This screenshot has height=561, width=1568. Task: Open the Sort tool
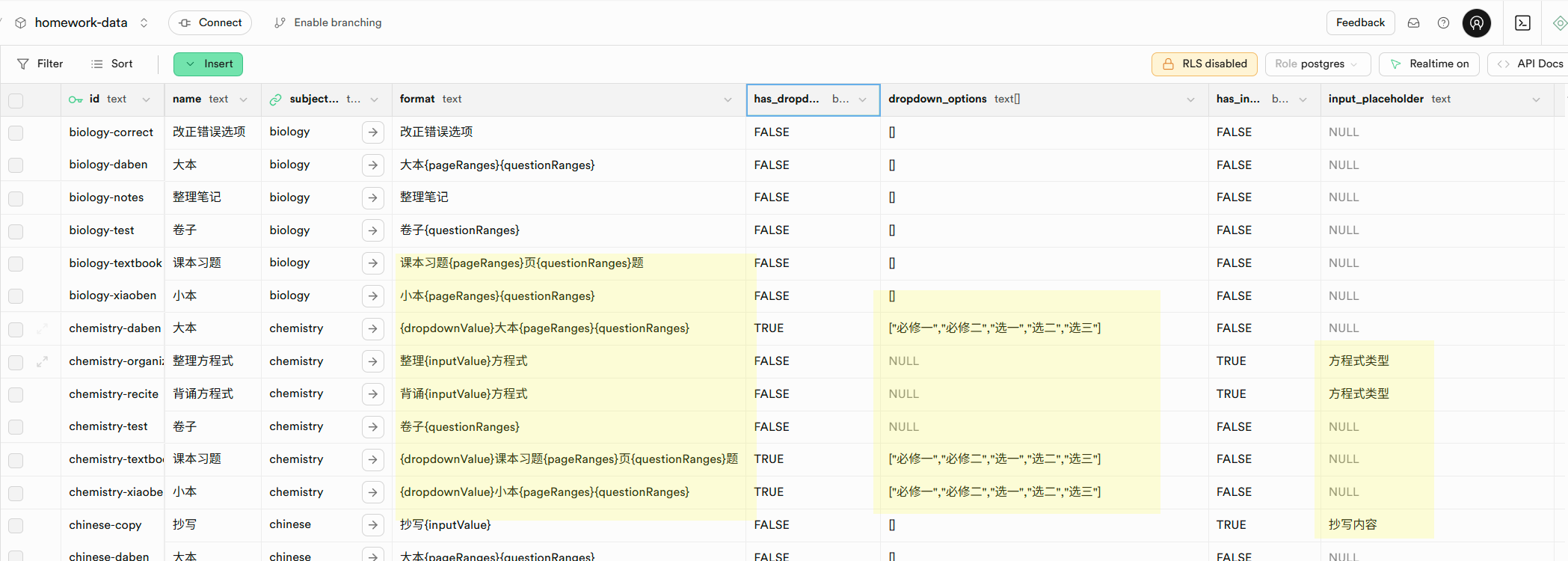tap(111, 64)
